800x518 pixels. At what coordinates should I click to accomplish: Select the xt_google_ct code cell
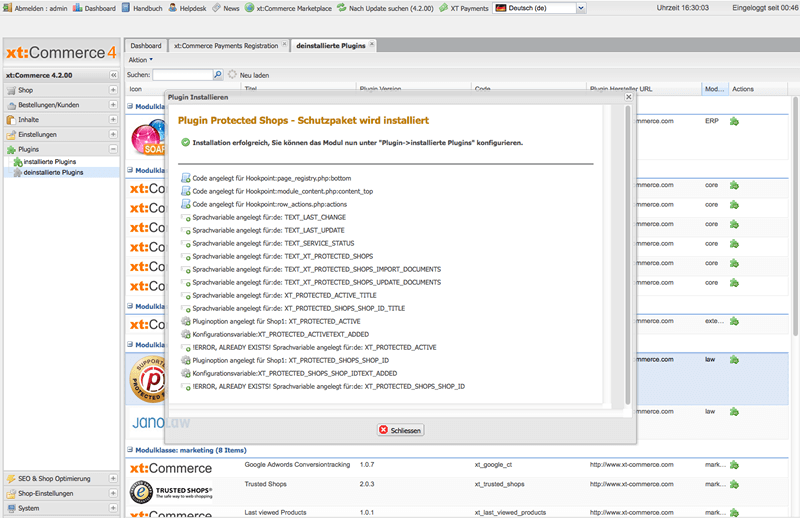pyautogui.click(x=493, y=465)
